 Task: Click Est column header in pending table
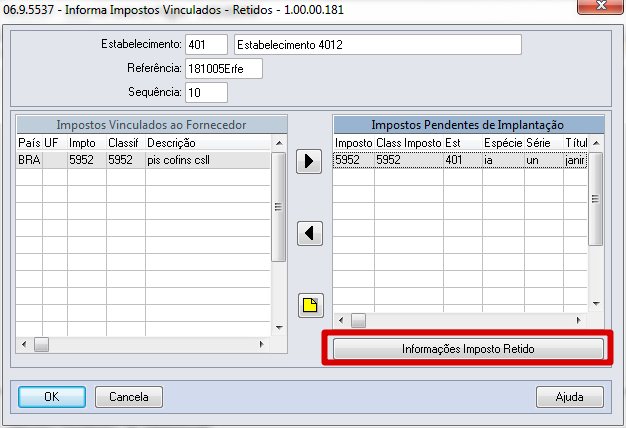[x=463, y=143]
